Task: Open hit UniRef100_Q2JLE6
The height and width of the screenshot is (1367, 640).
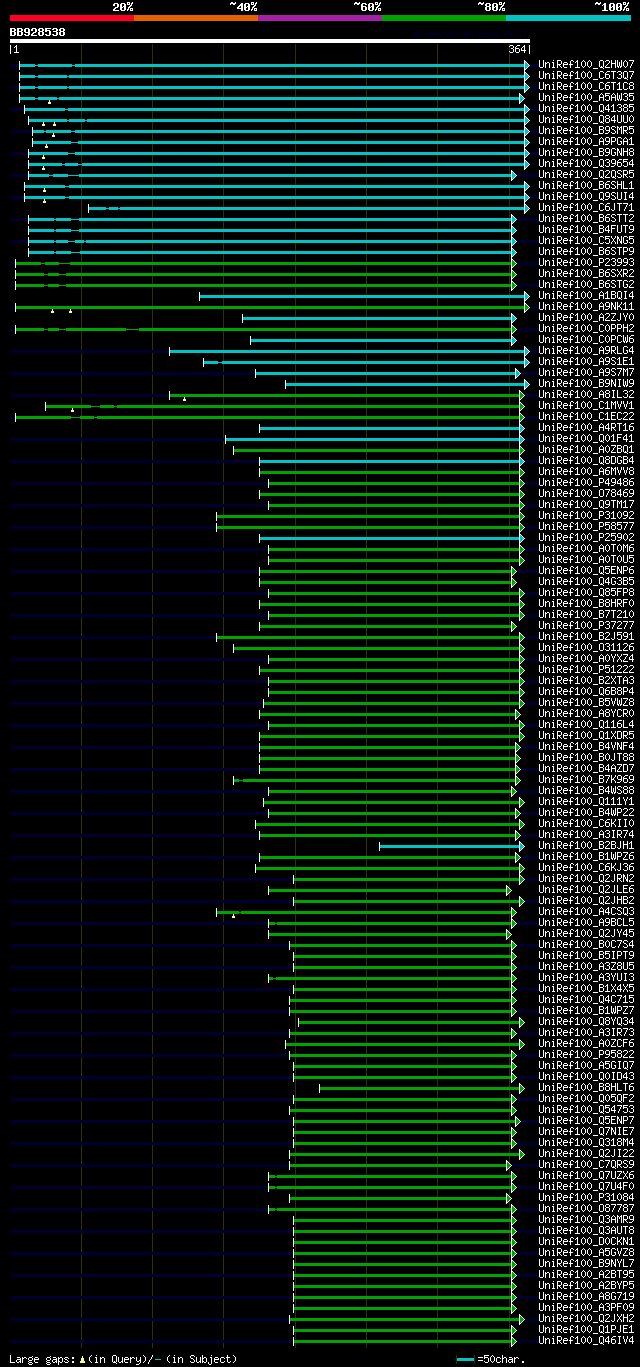Action: point(586,889)
